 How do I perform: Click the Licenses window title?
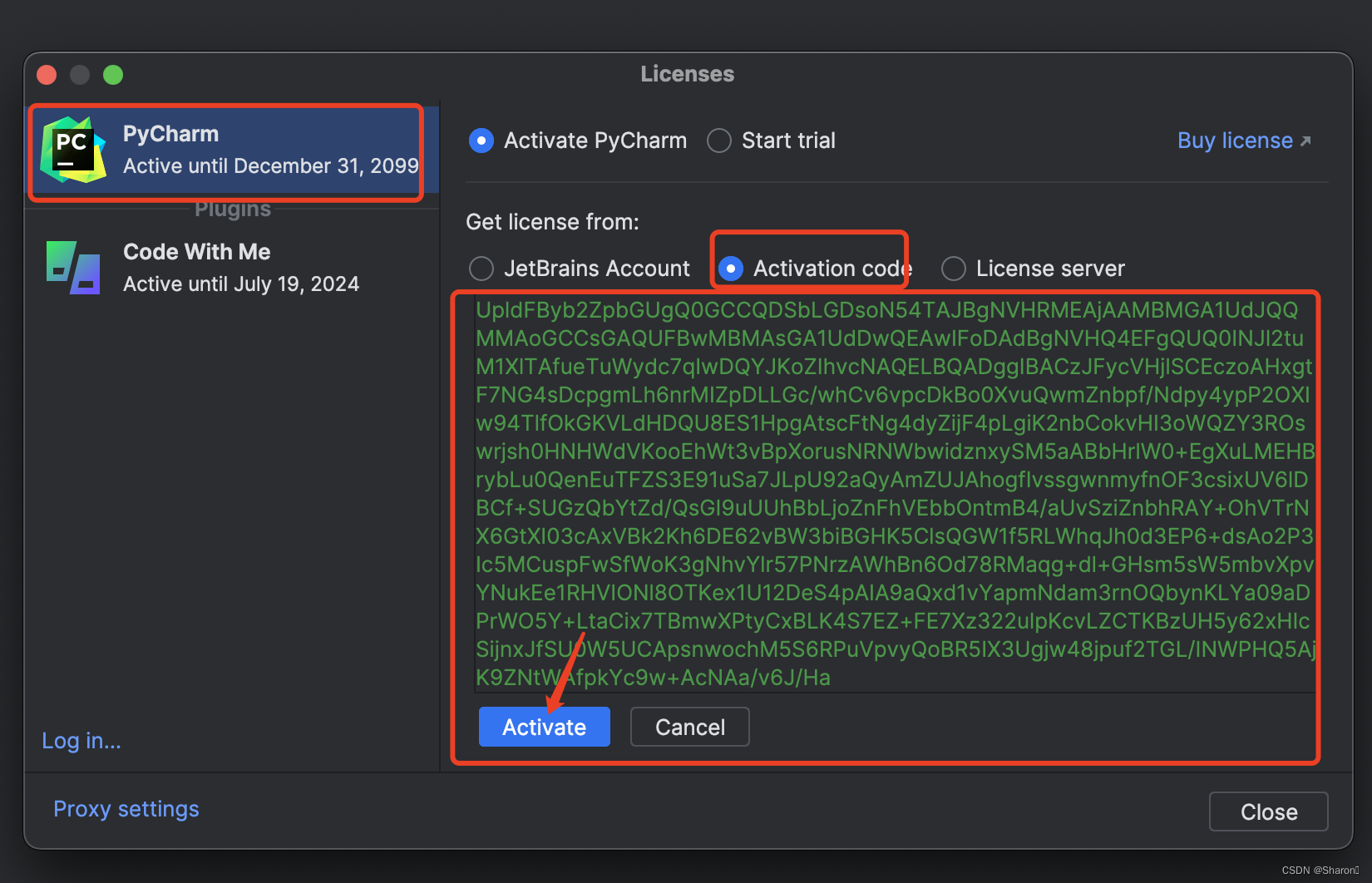point(688,74)
